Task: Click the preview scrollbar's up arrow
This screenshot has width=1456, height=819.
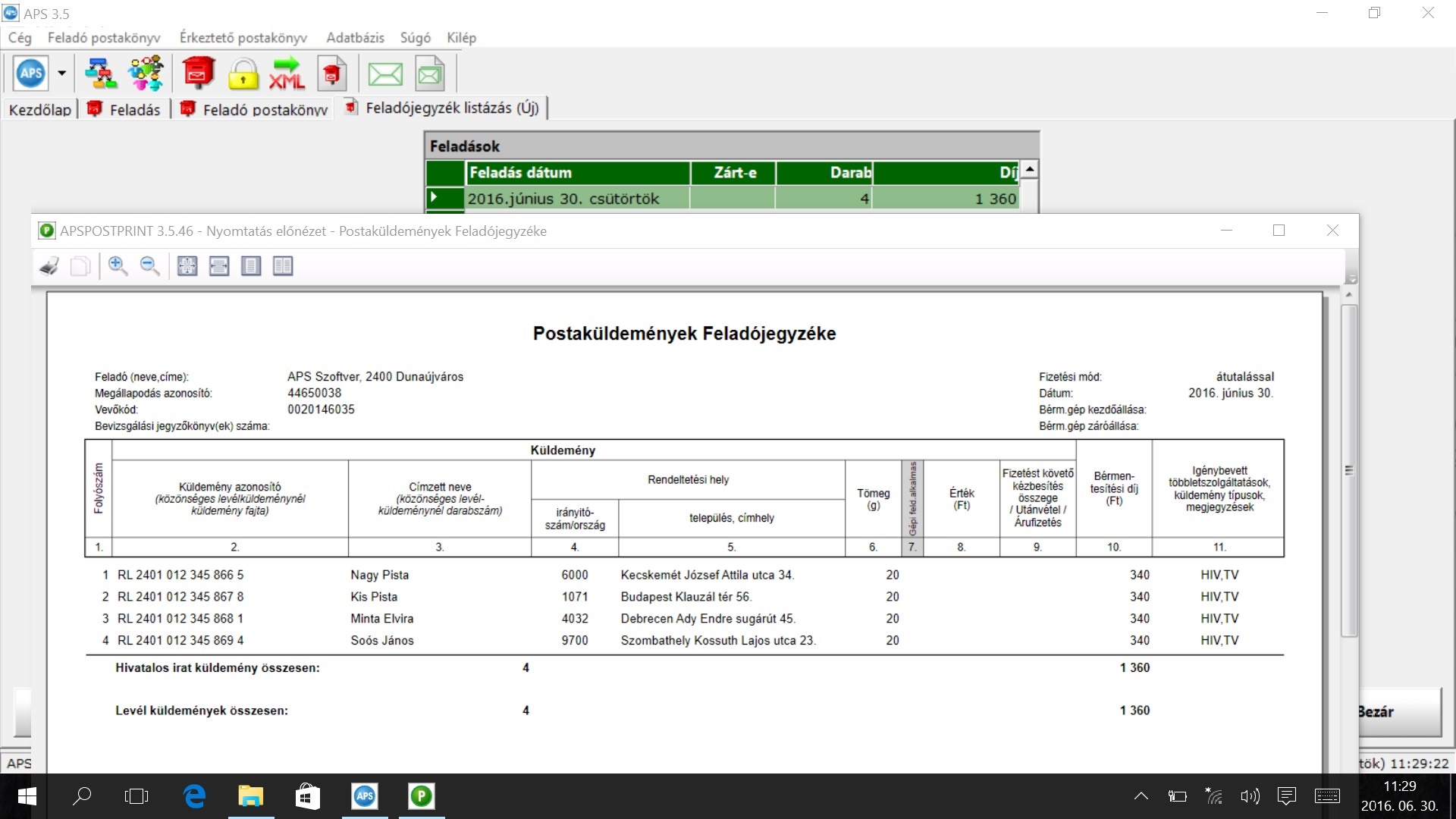Action: coord(1348,294)
